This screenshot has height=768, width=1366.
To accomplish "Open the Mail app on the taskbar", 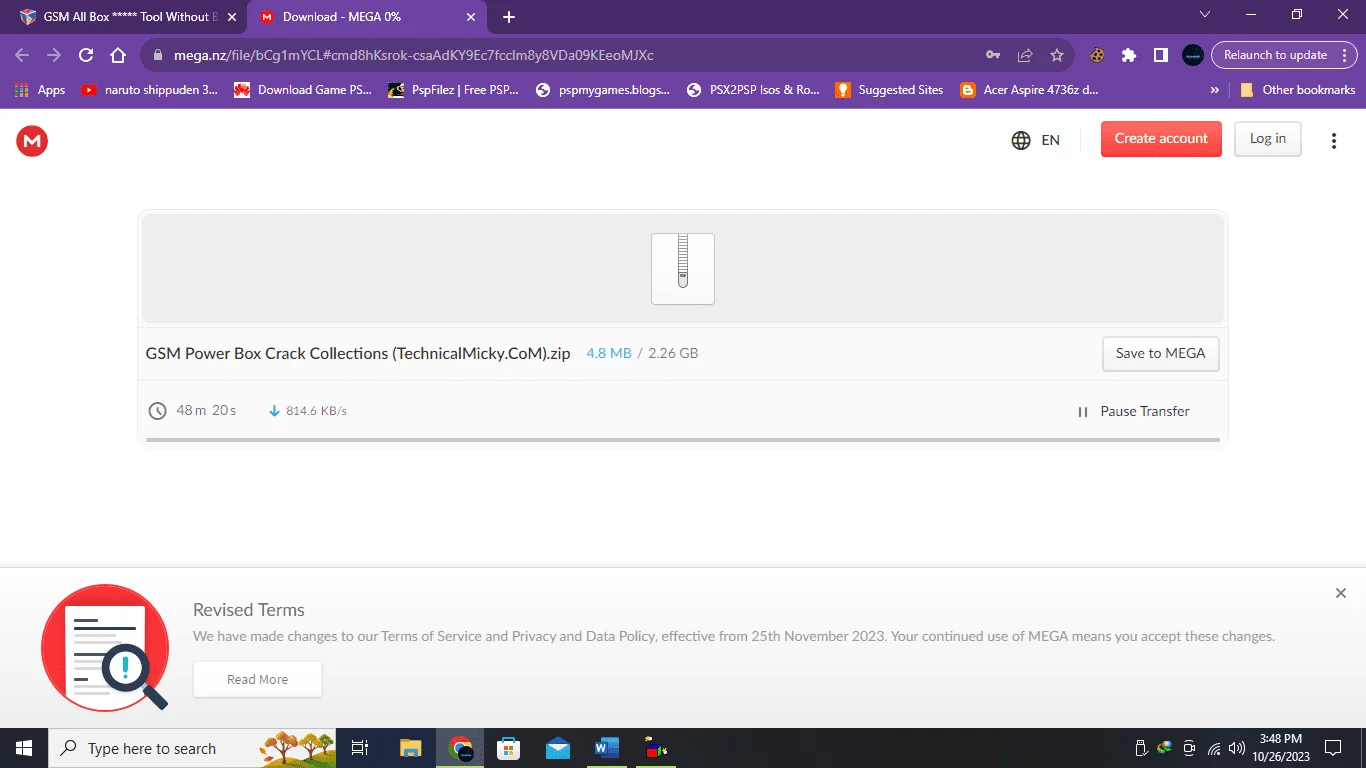I will pos(558,748).
